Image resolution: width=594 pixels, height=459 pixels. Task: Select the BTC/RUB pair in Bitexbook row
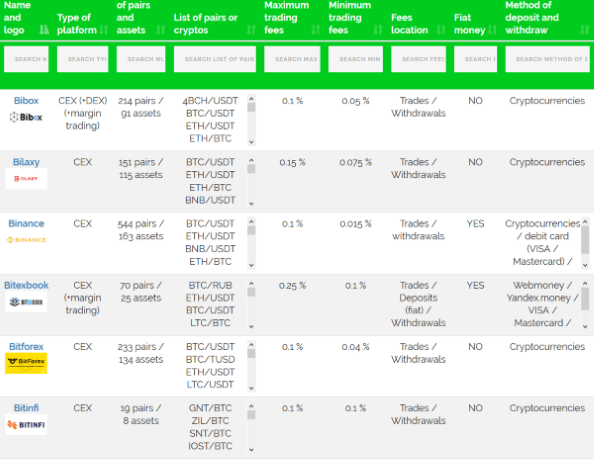click(x=210, y=285)
